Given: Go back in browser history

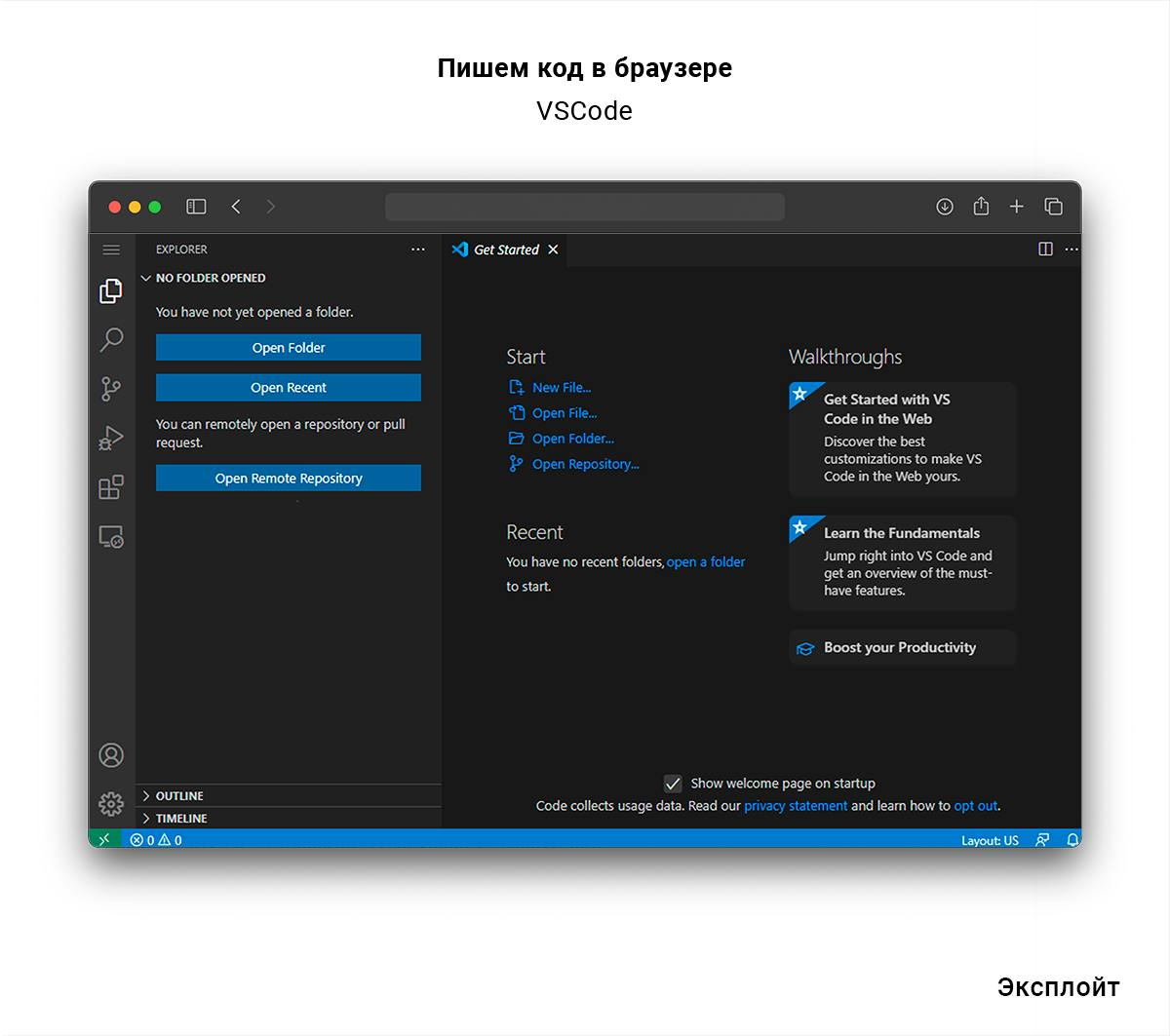Looking at the screenshot, I should tap(236, 207).
